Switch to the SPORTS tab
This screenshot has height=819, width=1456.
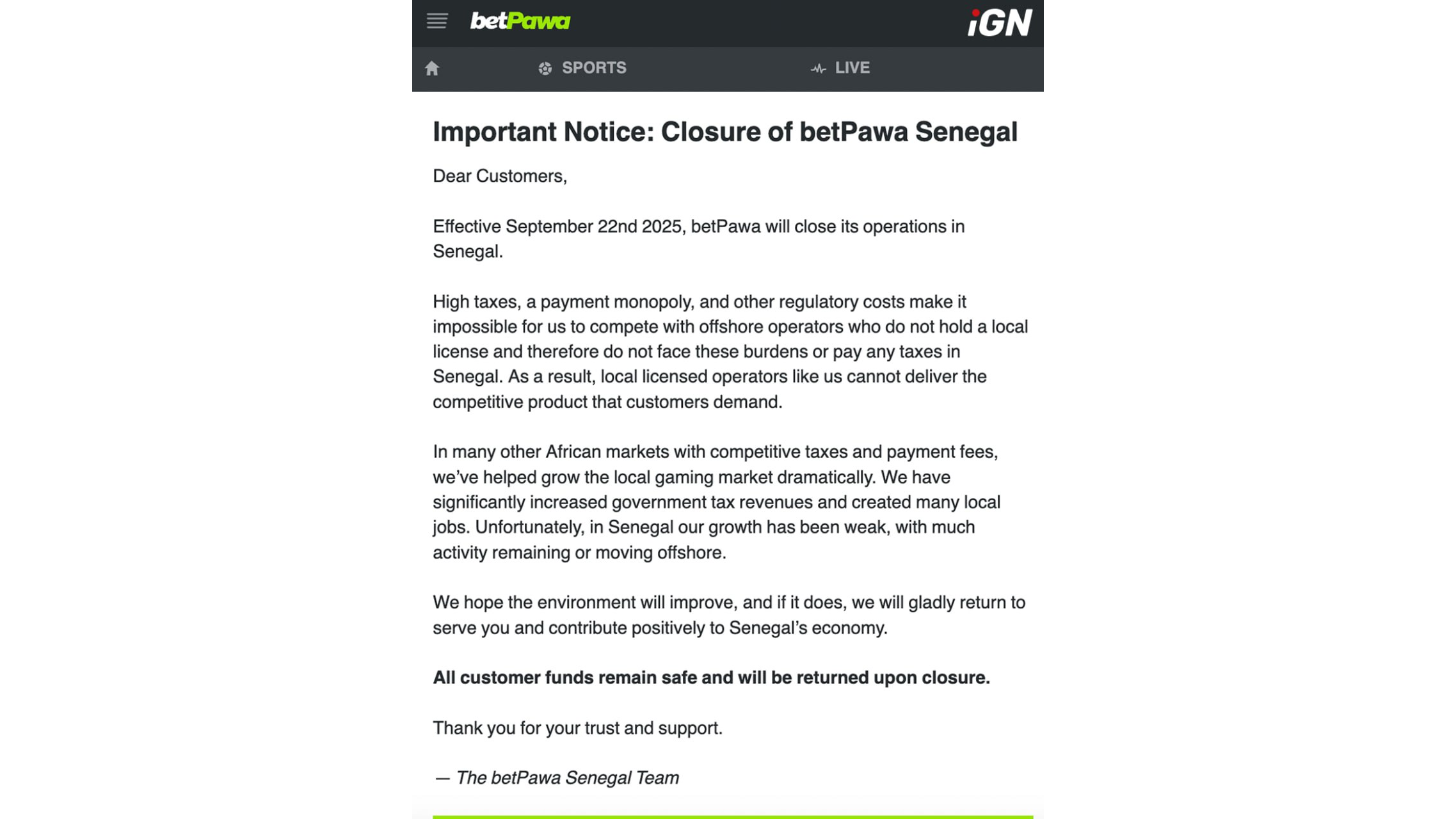(x=593, y=68)
